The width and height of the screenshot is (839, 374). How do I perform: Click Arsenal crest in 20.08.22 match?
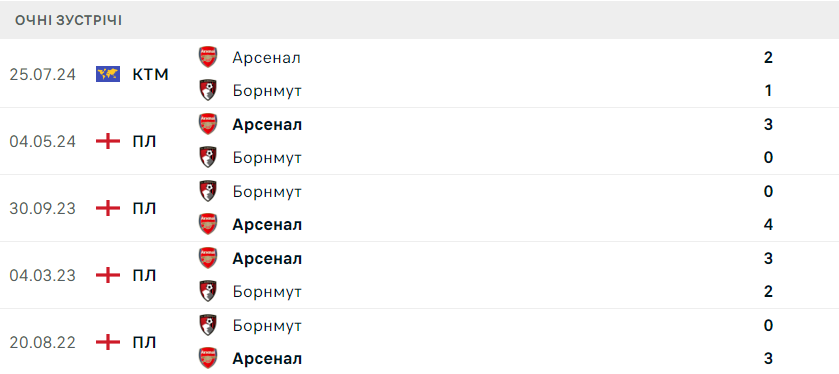coord(208,358)
